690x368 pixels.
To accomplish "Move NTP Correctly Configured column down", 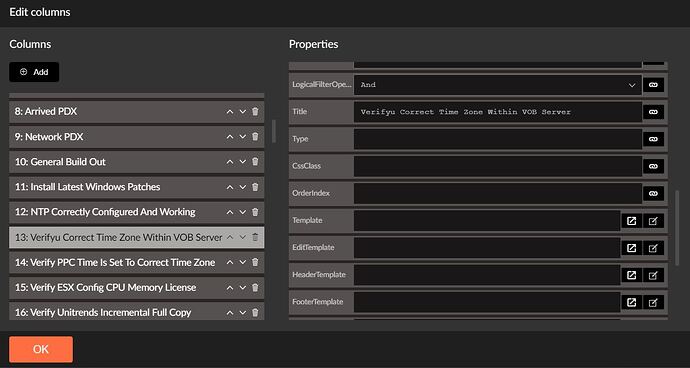I will 242,212.
